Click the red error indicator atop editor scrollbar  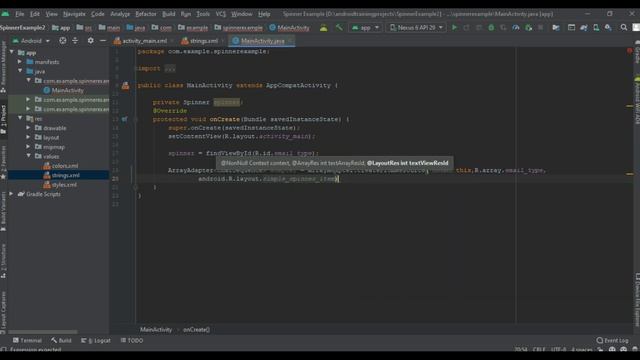629,51
